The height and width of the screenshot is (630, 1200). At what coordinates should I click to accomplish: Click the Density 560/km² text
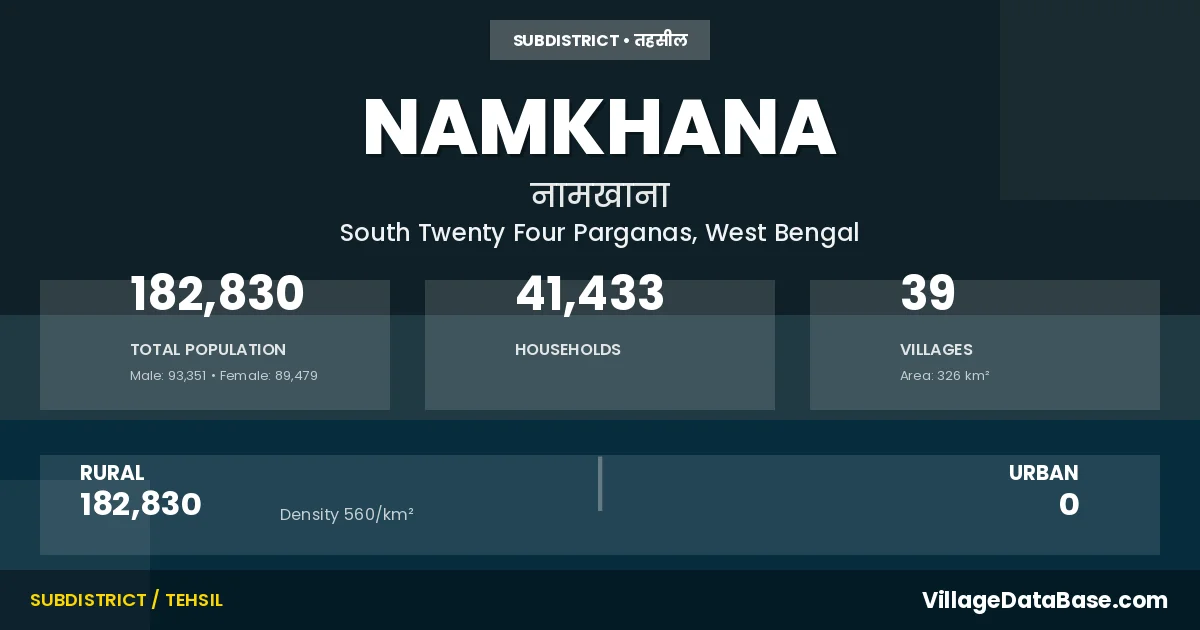[x=347, y=515]
